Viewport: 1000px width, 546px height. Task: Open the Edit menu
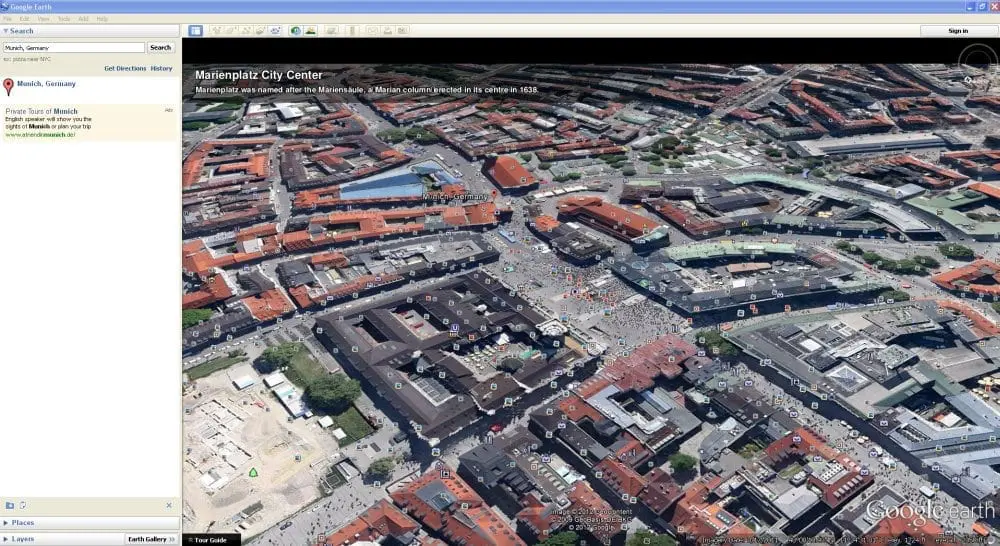tap(24, 19)
